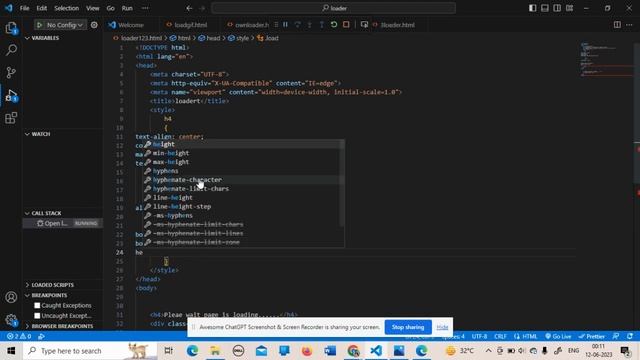Stop the debug session

[x=346, y=25]
